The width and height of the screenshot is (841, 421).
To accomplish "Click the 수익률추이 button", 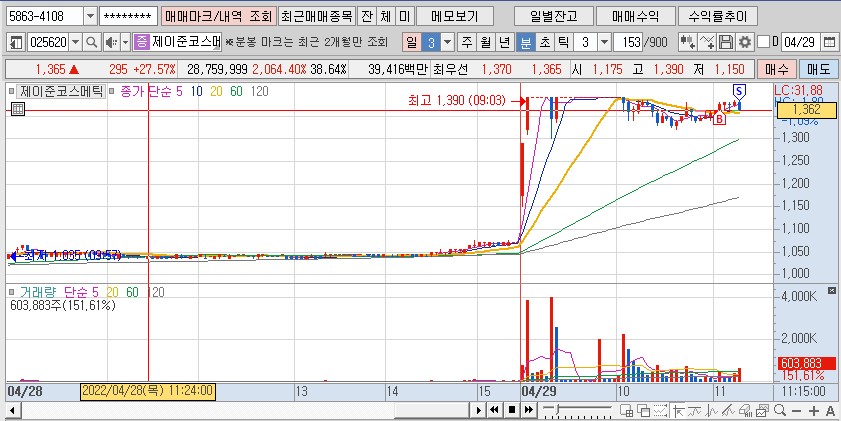I will [718, 16].
